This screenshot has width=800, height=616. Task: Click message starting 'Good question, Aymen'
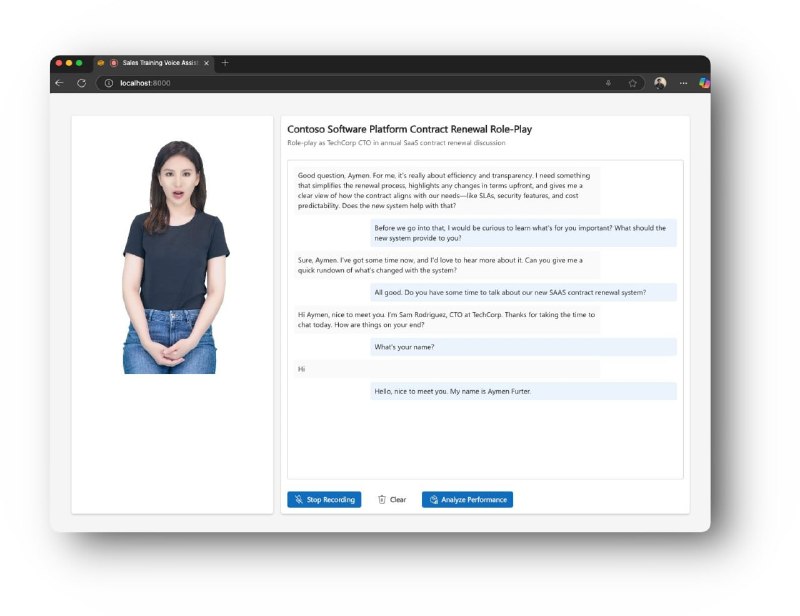pyautogui.click(x=447, y=190)
